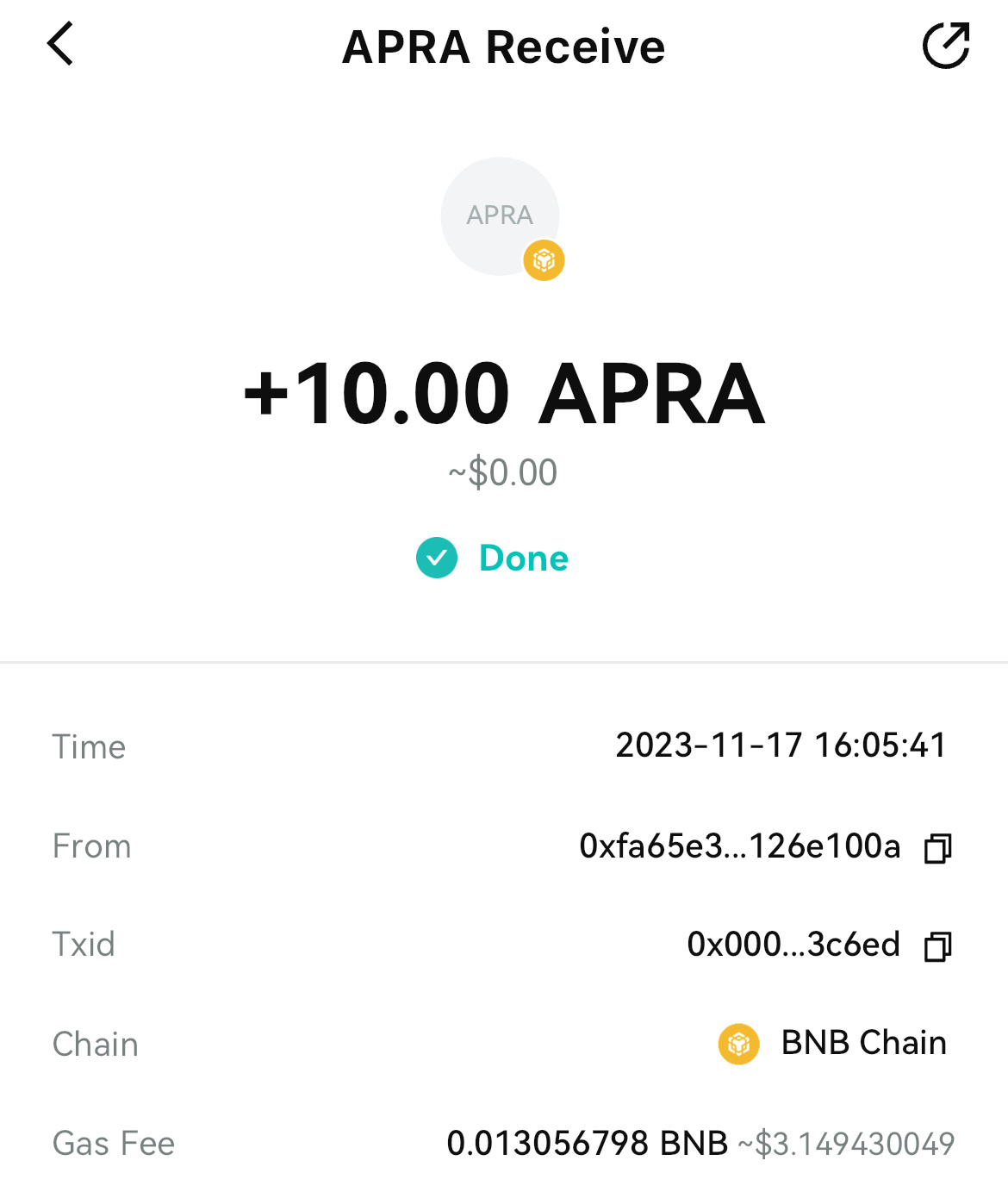Tap the ~$3.149430049 fee estimate
Viewport: 1008px width, 1198px height.
(846, 1145)
